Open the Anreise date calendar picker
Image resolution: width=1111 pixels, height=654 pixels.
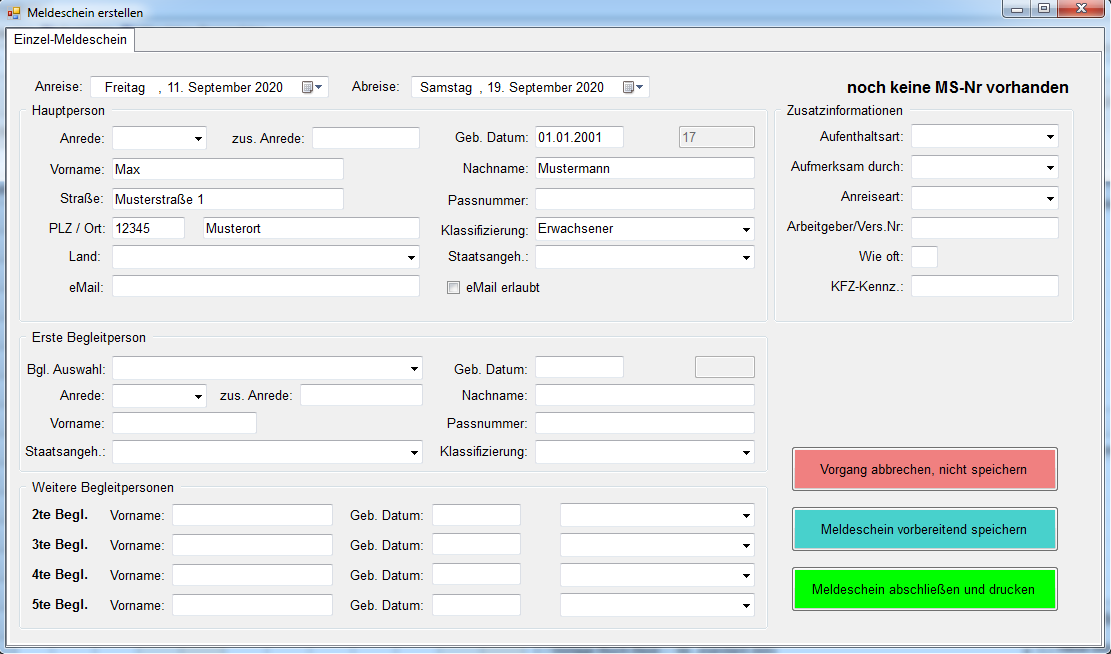coord(312,88)
